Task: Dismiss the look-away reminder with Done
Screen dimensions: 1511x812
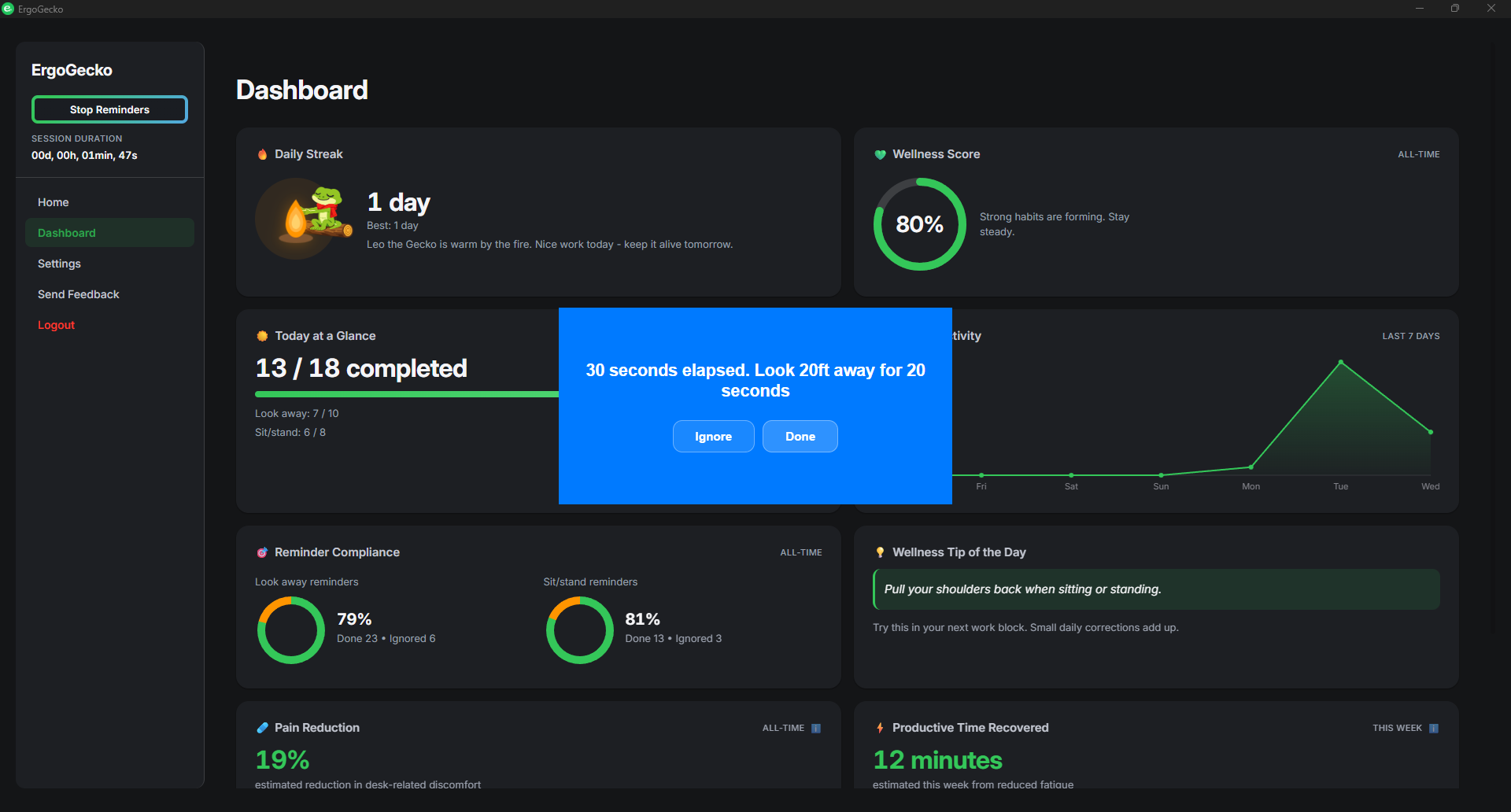Action: (x=800, y=436)
